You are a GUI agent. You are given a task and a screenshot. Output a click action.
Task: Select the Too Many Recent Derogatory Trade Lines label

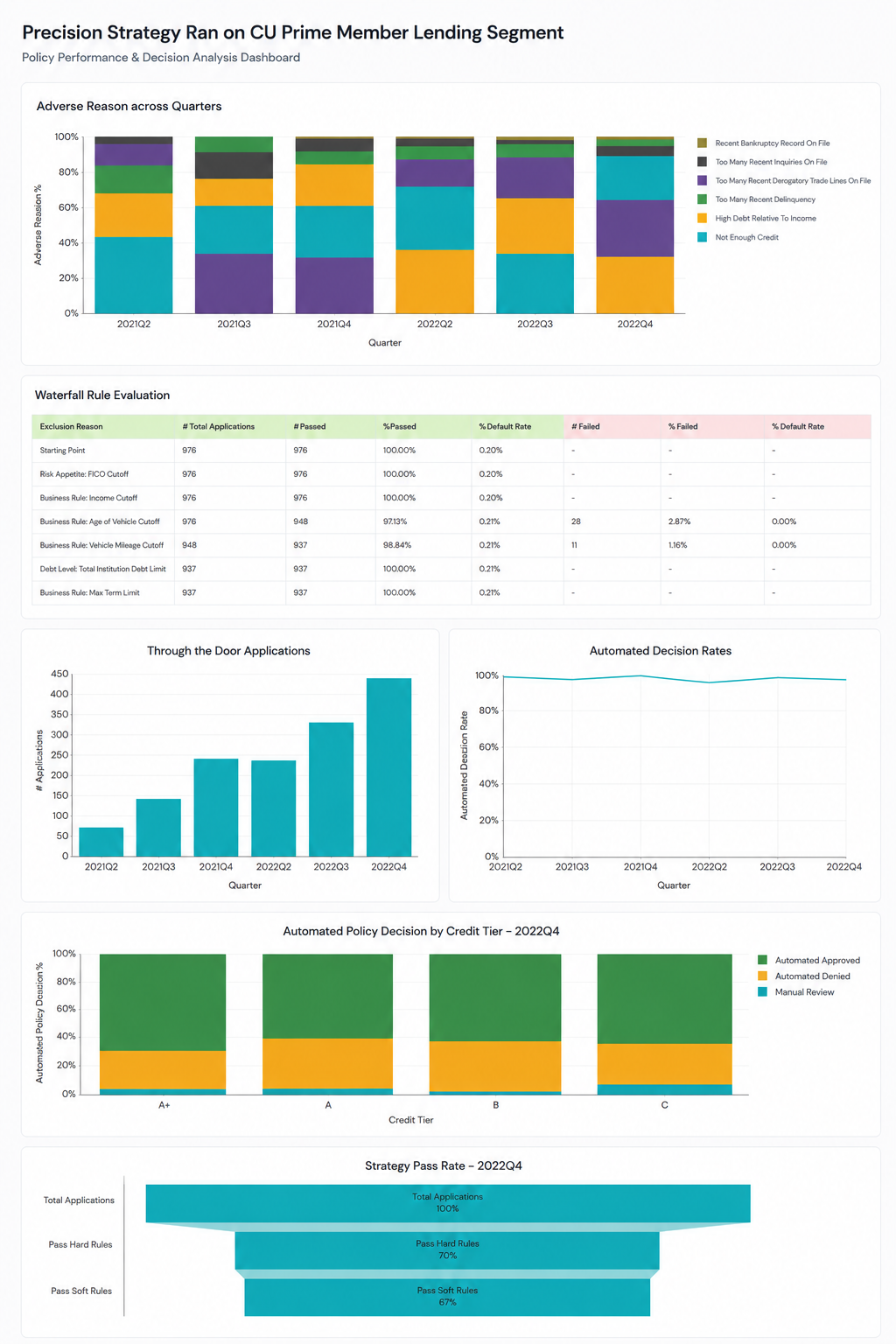click(793, 181)
